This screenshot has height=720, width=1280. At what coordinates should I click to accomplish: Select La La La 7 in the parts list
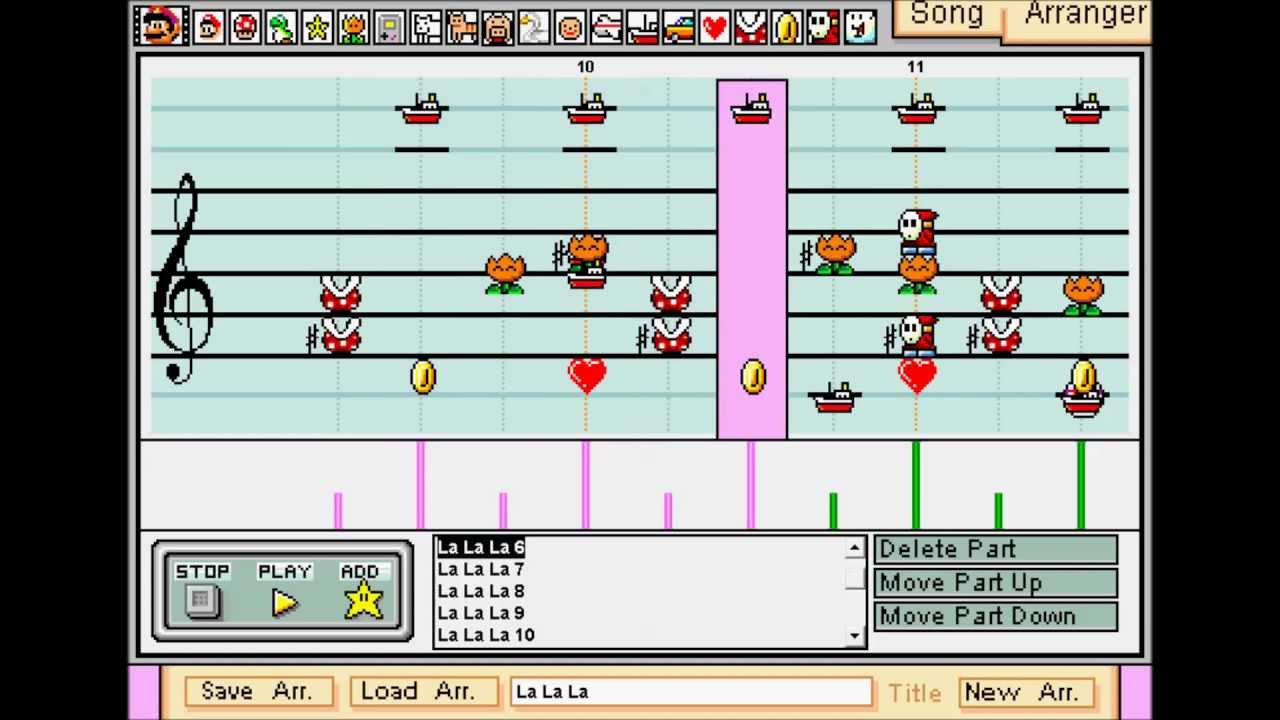(480, 569)
